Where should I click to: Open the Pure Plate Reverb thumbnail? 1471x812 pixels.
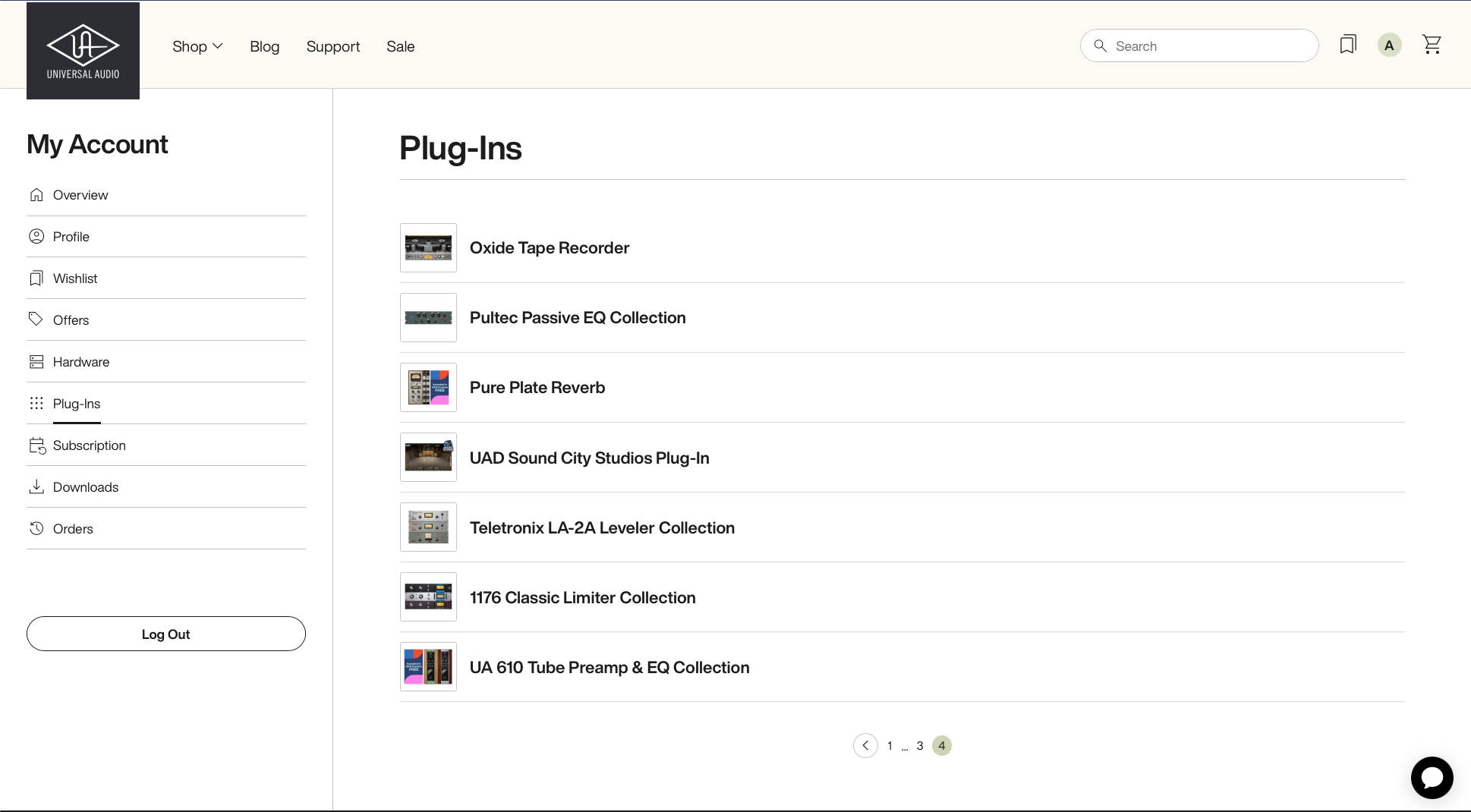tap(428, 388)
